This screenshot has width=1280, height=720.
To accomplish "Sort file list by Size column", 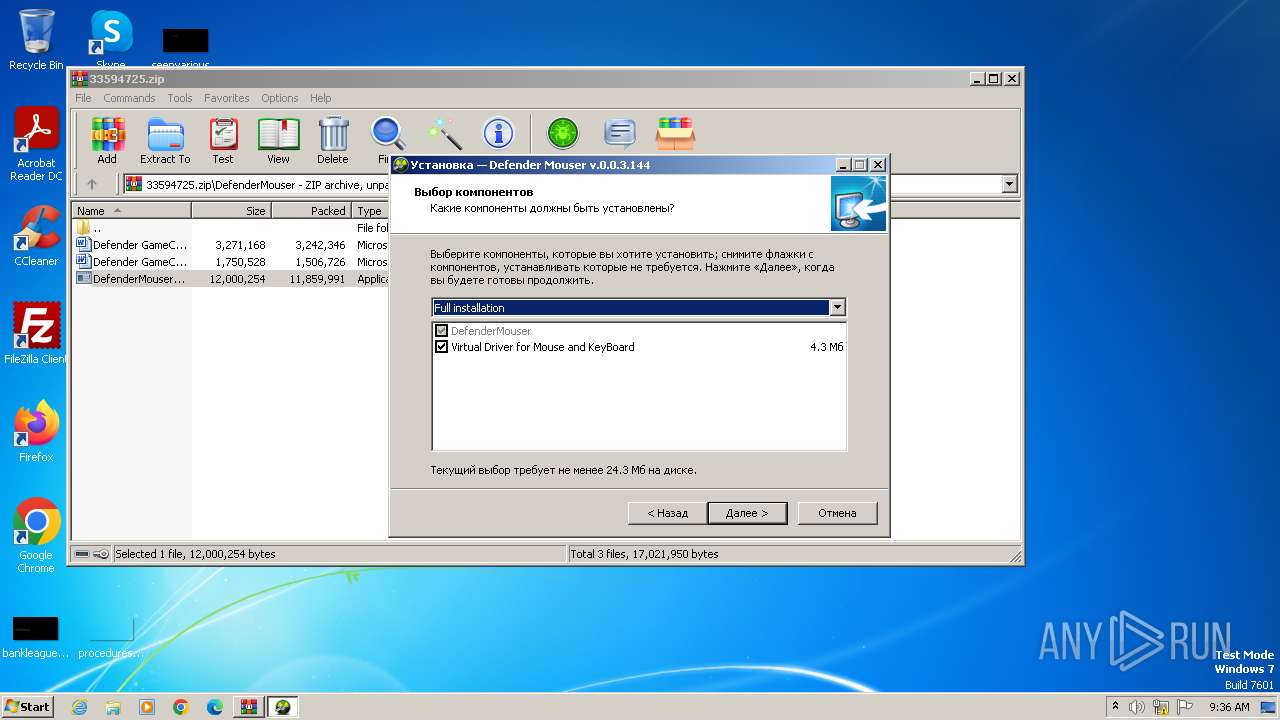I will (x=231, y=211).
